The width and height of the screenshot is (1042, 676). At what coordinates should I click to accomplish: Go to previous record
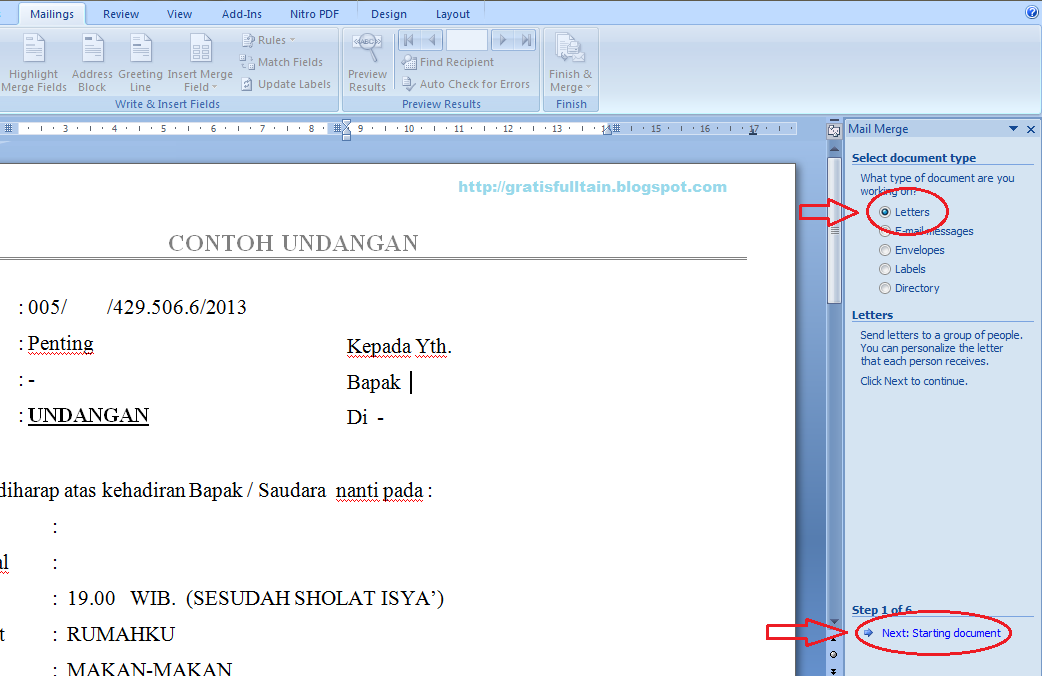[432, 40]
